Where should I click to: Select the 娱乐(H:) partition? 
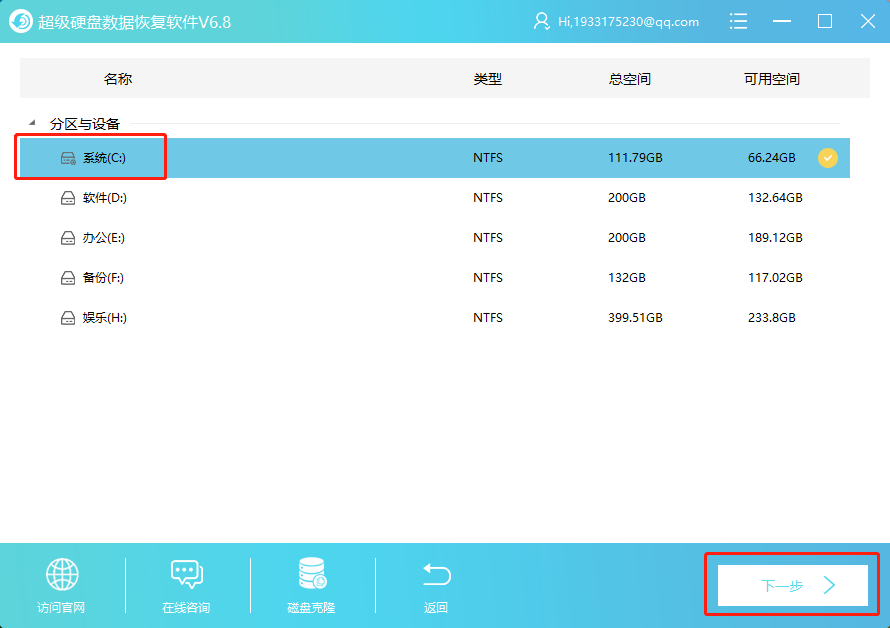coord(104,317)
